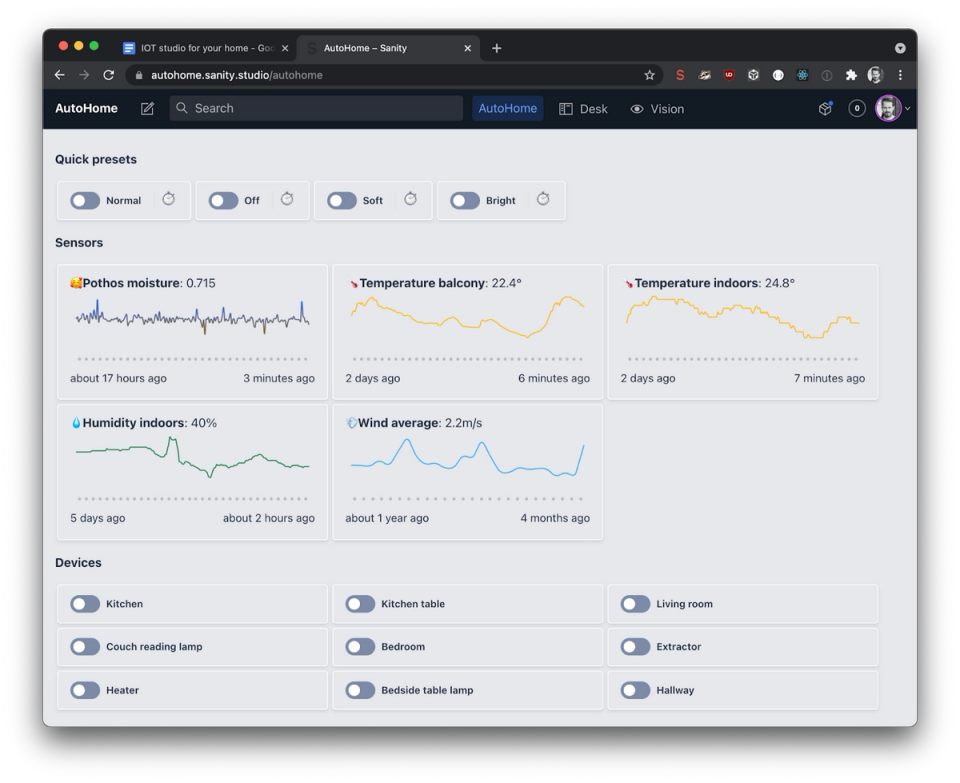Click the browser back arrow
This screenshot has height=783, width=960.
[59, 75]
